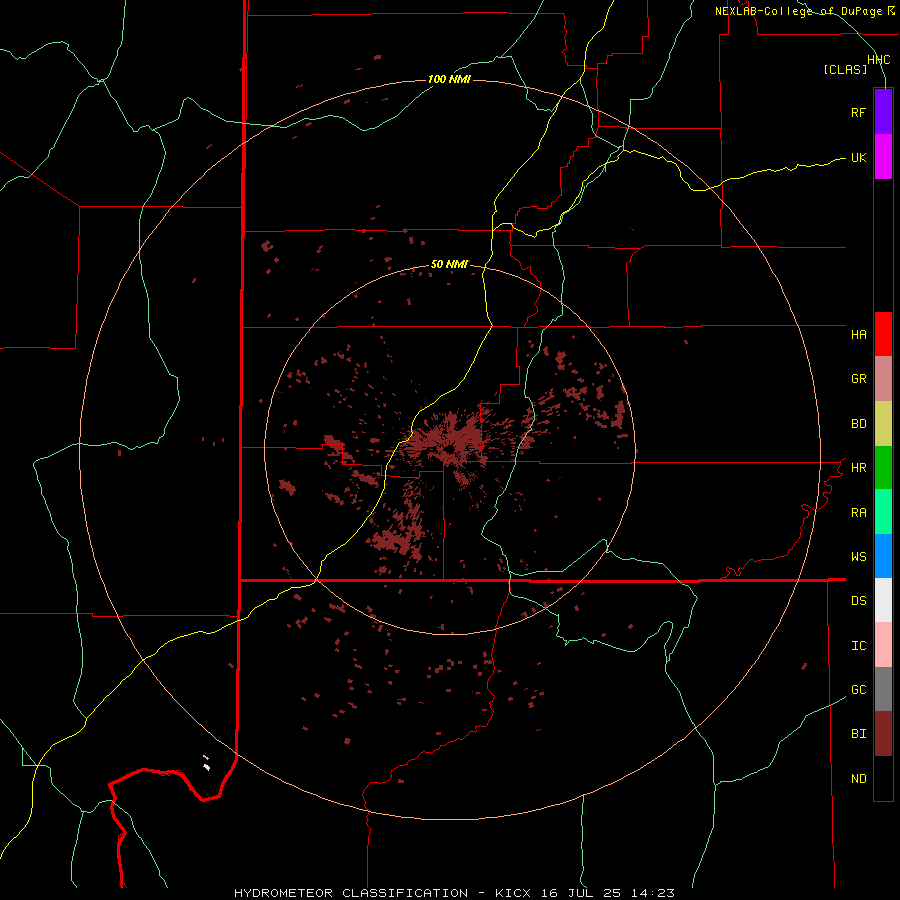Click the 14:23 timestamp
Viewport: 900px width, 900px height.
[654, 893]
